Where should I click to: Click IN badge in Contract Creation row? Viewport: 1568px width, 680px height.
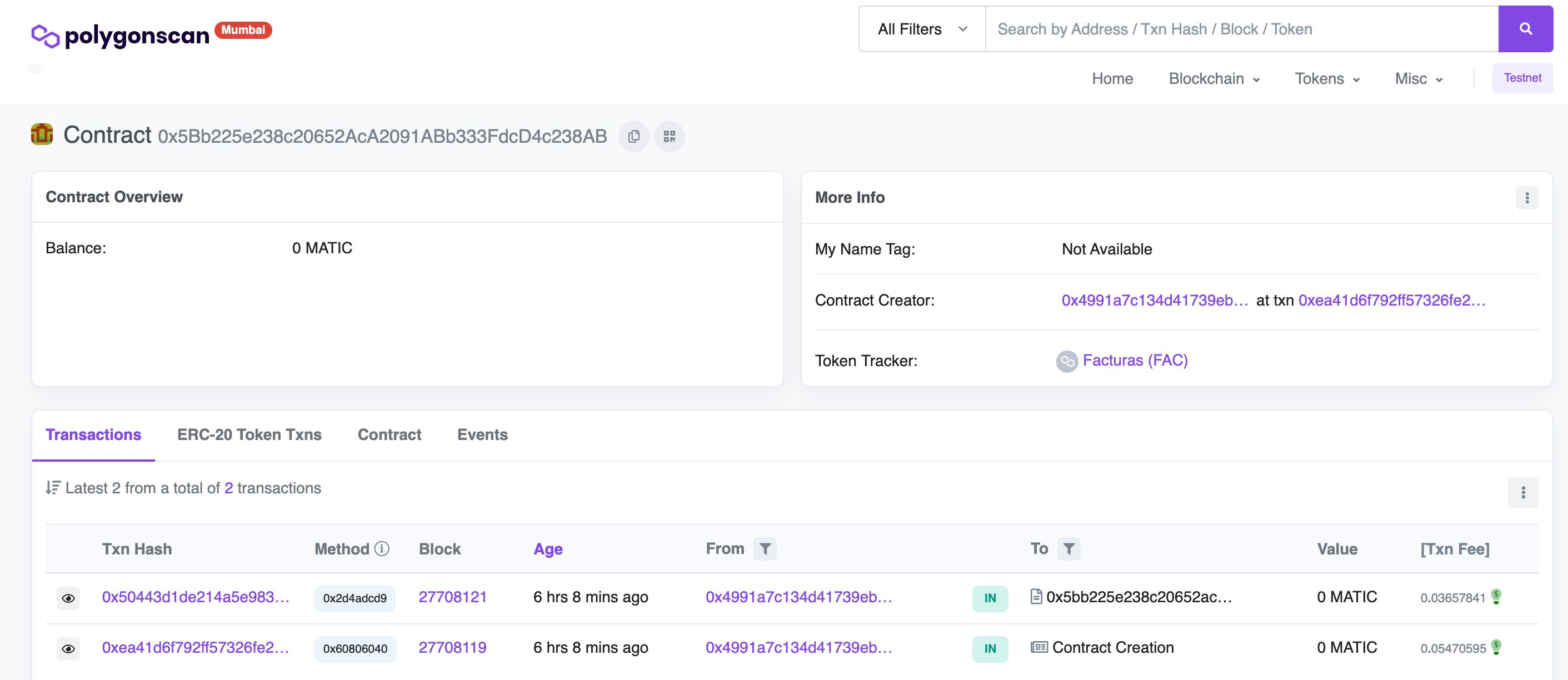pos(990,649)
